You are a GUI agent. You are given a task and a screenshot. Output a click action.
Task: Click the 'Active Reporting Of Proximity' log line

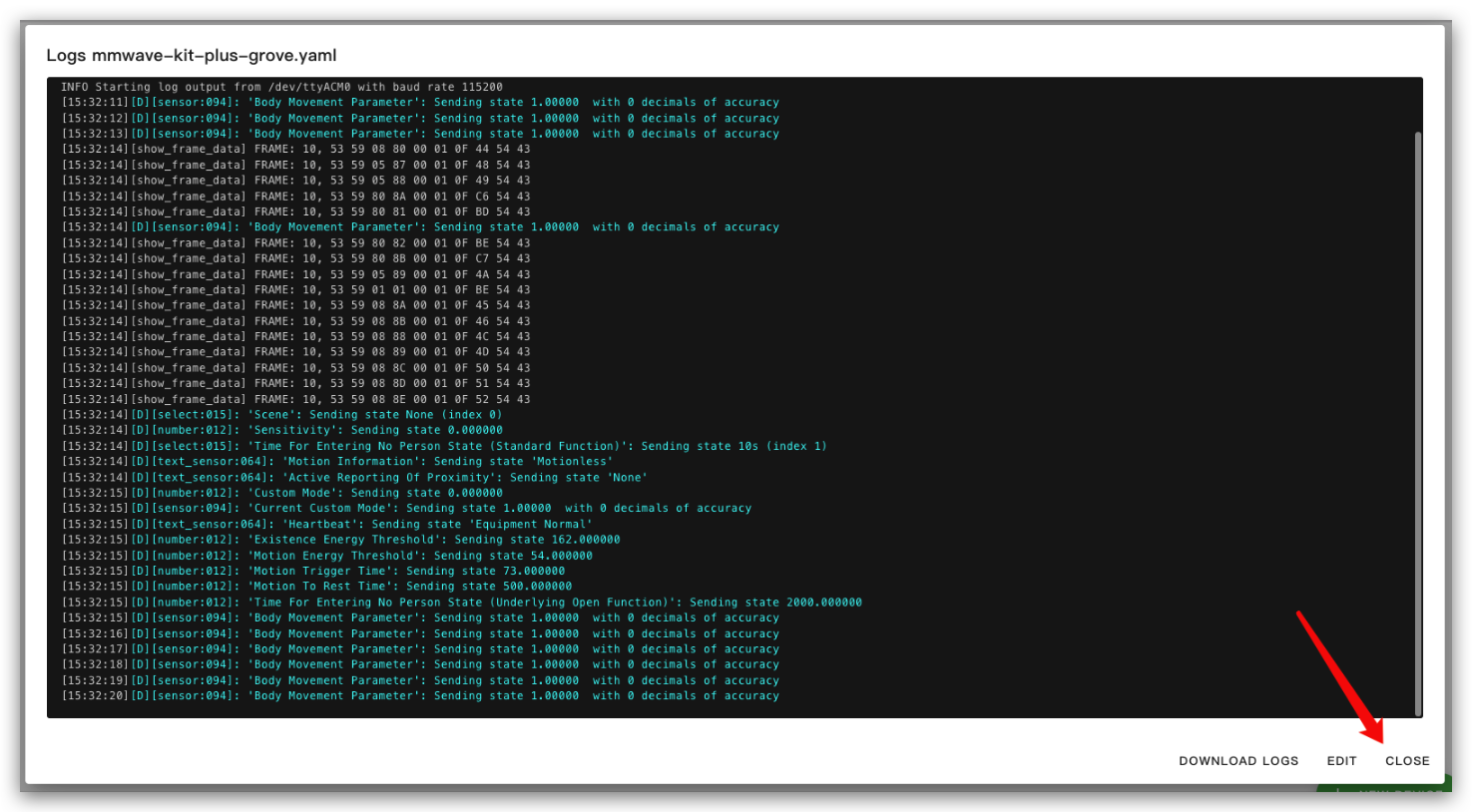point(354,478)
